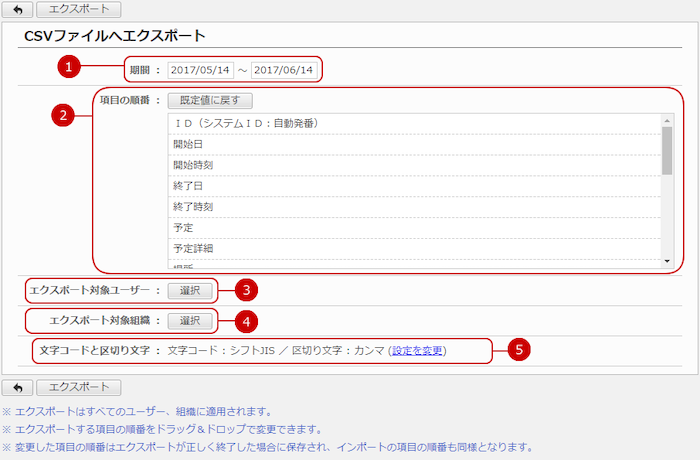Reset item order with 既定値に戻す button

pyautogui.click(x=210, y=100)
